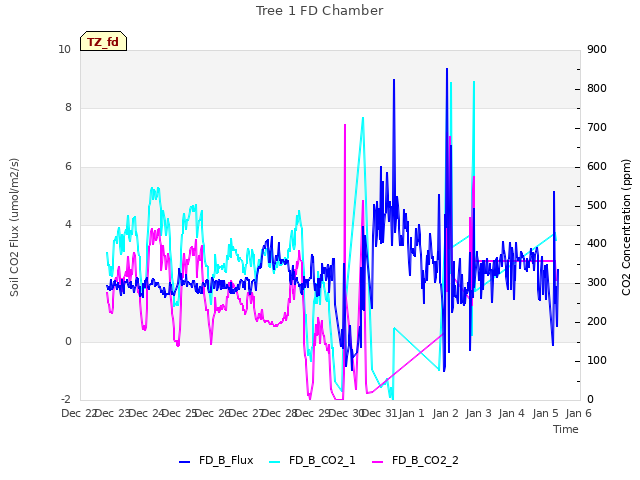
Task: Click the '100' right y-axis tick label
Action: click(x=597, y=360)
